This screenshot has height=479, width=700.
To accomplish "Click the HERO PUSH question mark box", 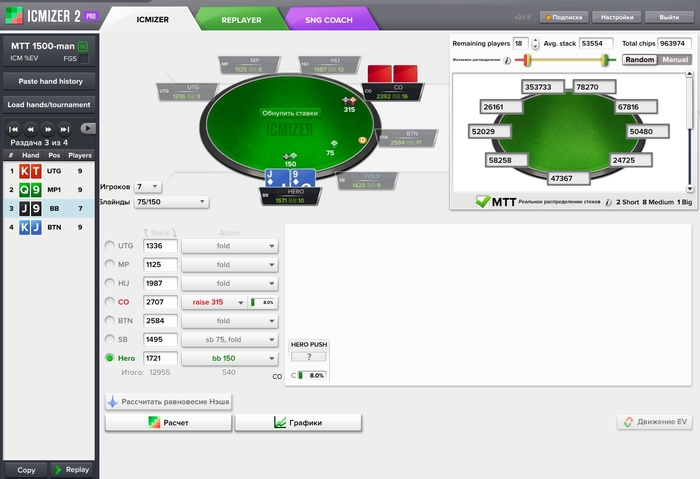I will coord(308,357).
